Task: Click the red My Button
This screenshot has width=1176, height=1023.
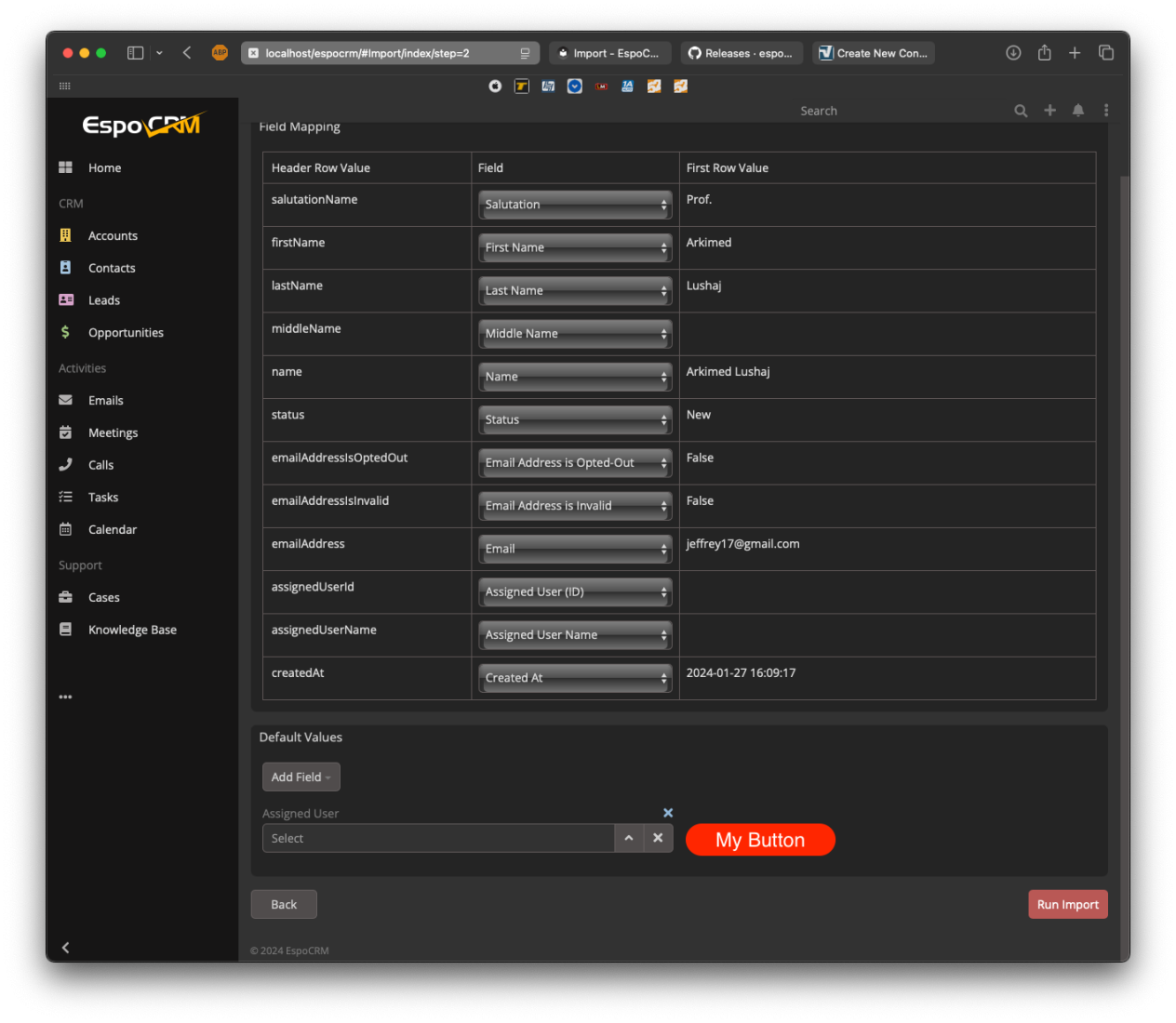Action: click(760, 840)
